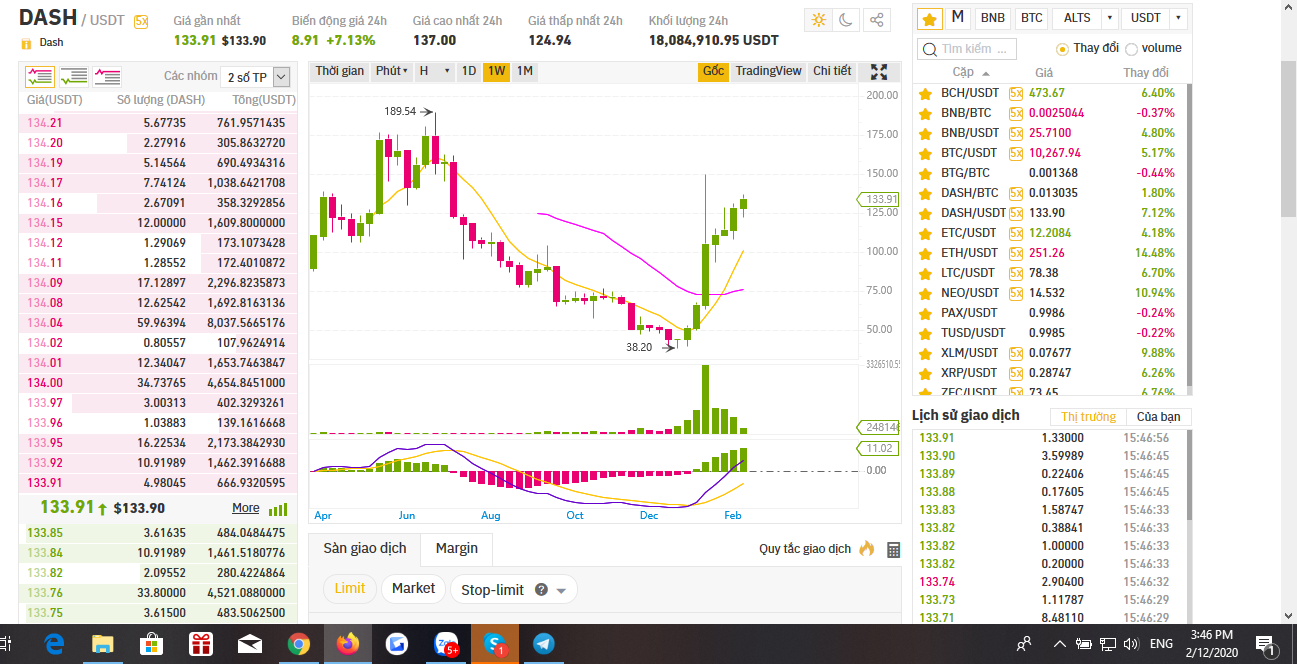Click the 5x badge next to BTC/USDT

tap(1016, 153)
